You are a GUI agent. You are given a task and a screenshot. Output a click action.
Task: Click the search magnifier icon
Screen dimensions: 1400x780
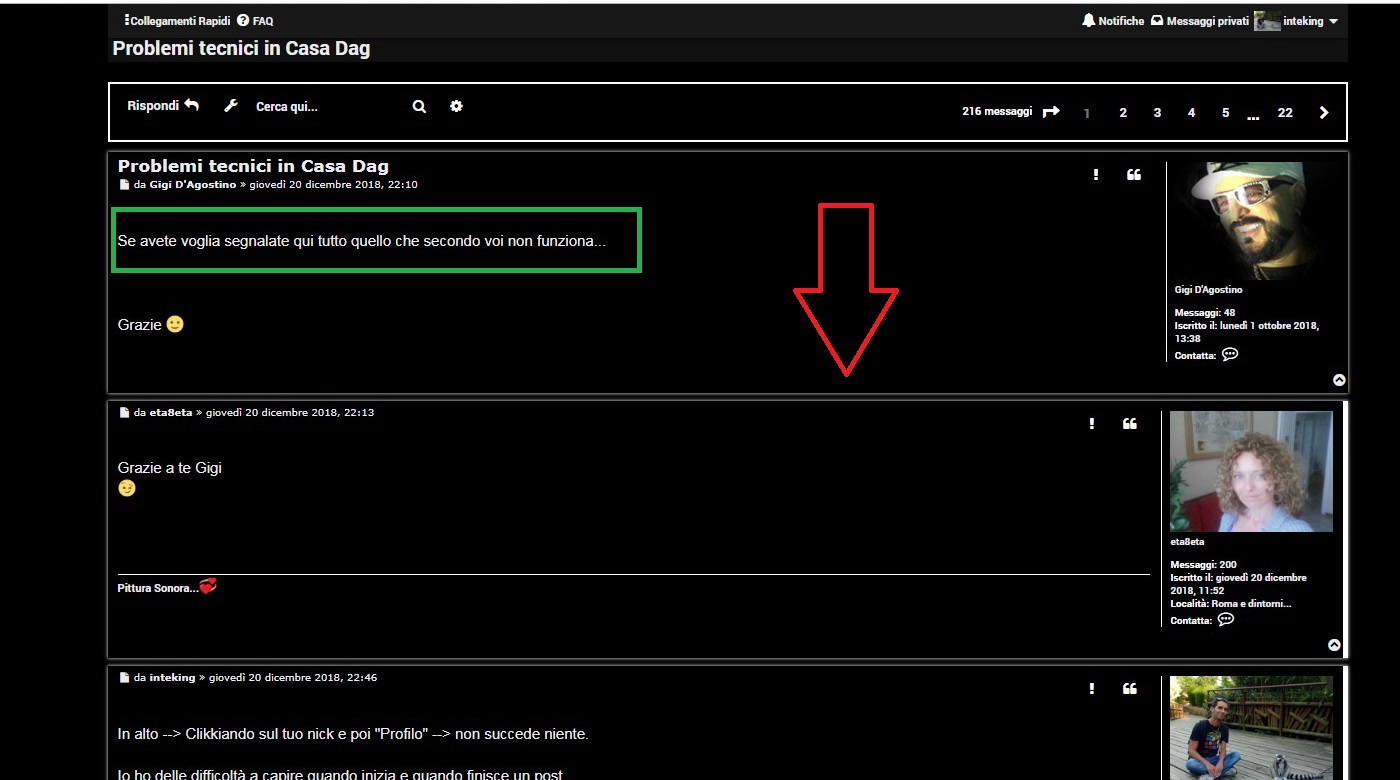pos(419,106)
